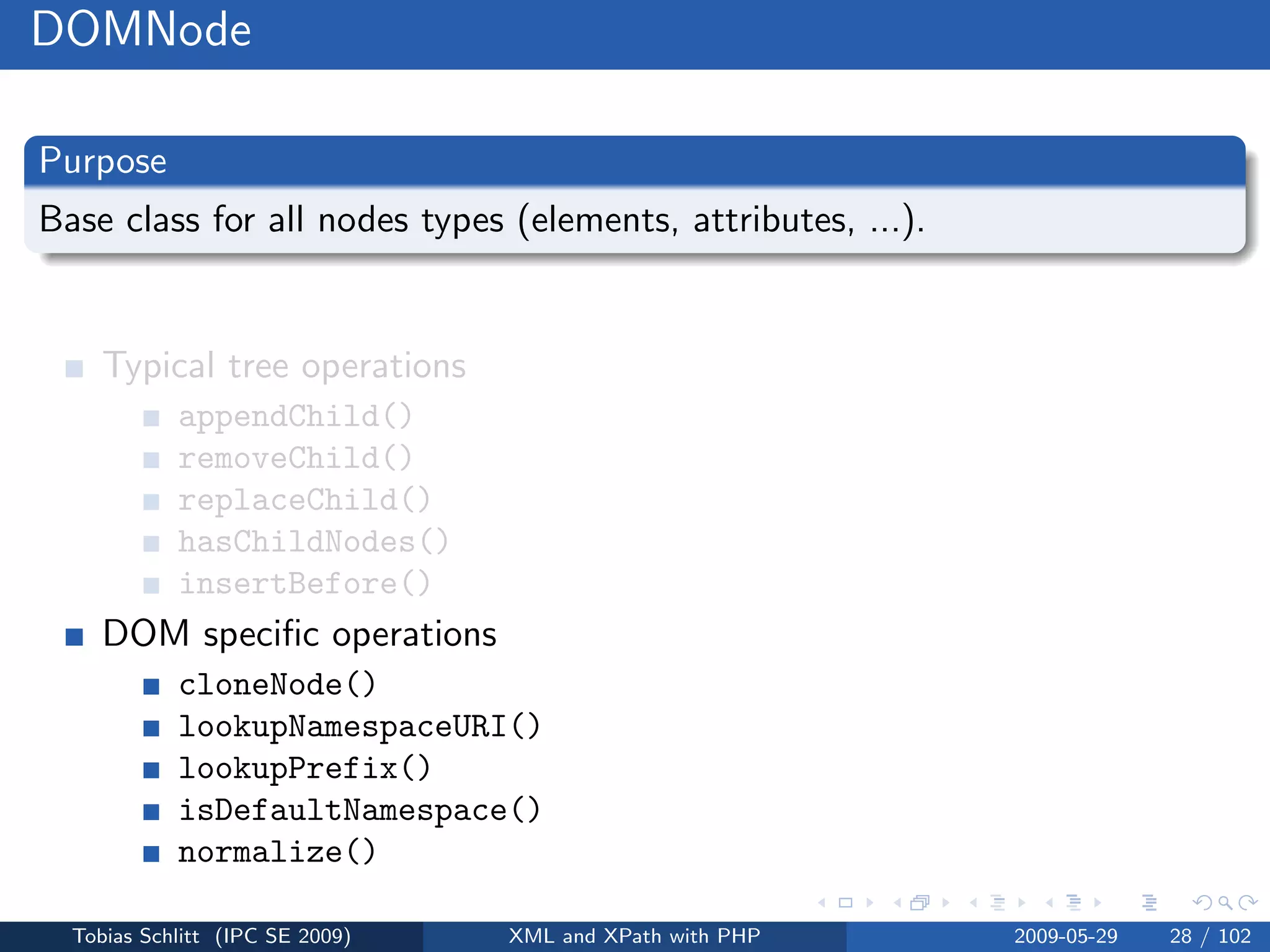Click the go-forward curved arrow icon
The height and width of the screenshot is (952, 1270).
point(1247,903)
